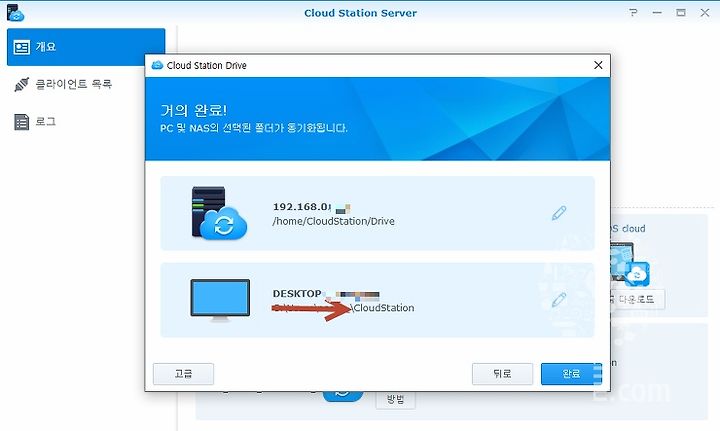Image resolution: width=720 pixels, height=431 pixels.
Task: Click the DESKTOP computer name text
Action: coord(297,294)
